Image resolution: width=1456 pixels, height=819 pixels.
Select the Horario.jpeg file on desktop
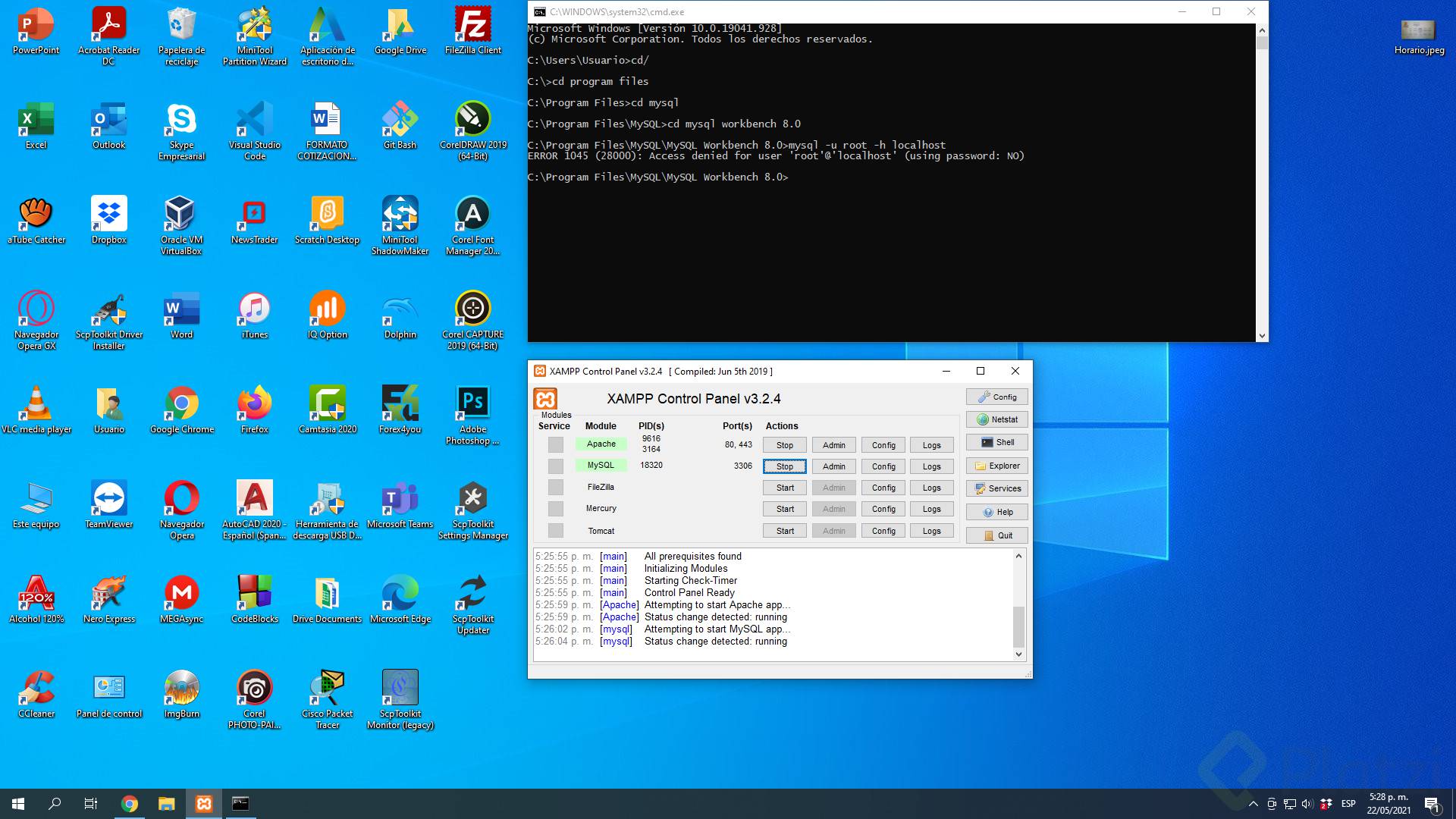1419,36
